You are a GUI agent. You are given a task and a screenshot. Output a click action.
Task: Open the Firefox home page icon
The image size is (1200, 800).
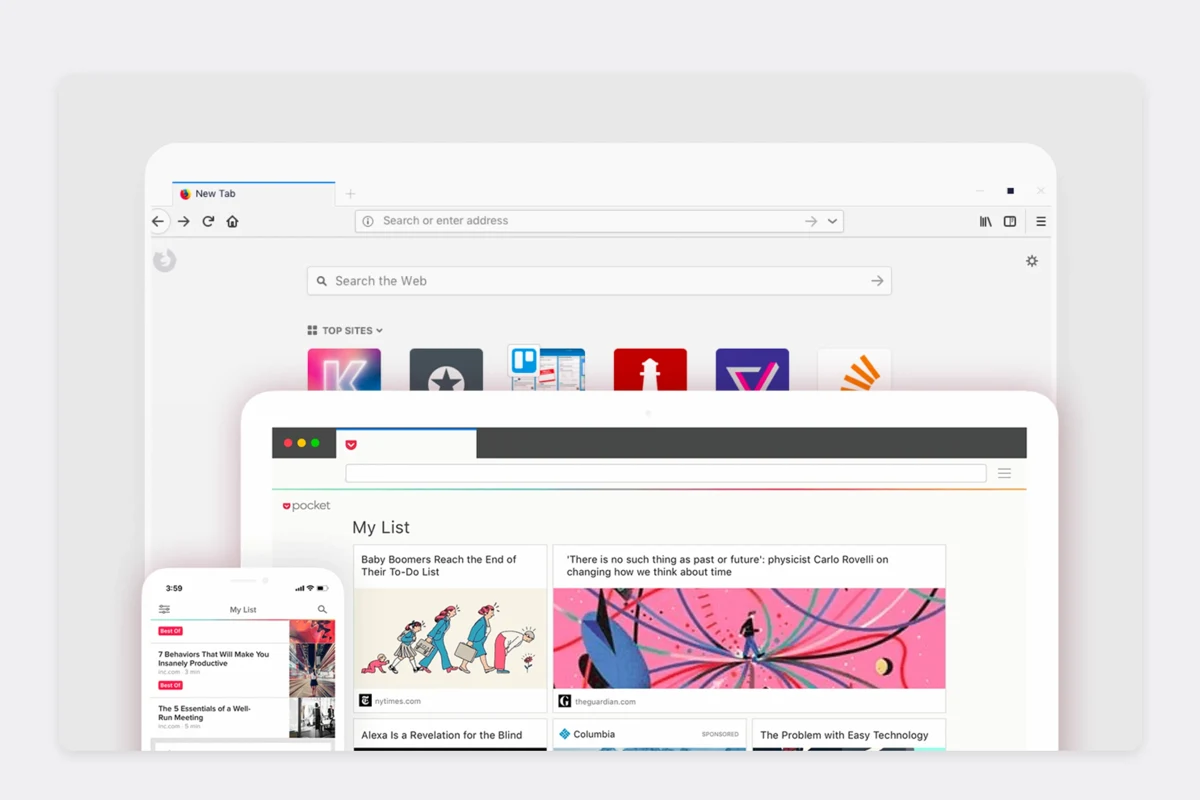point(232,221)
